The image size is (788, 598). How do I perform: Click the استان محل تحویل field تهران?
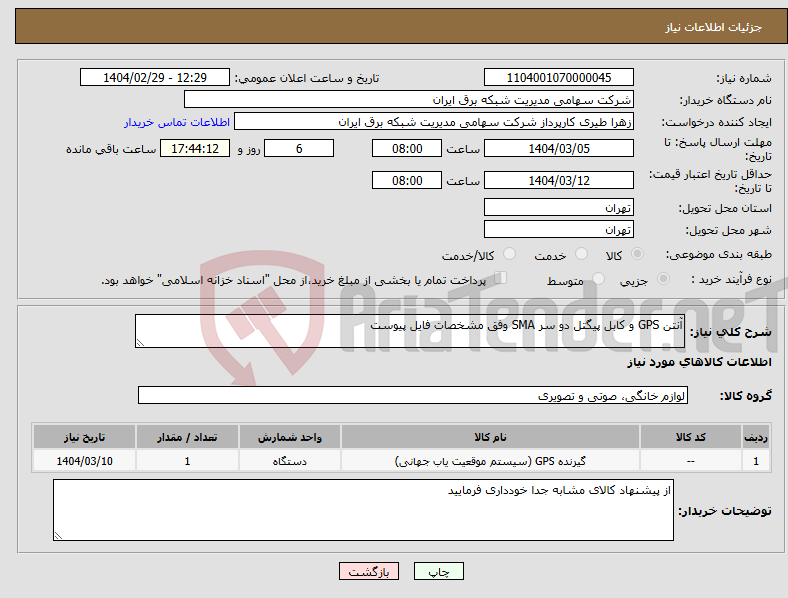558,207
